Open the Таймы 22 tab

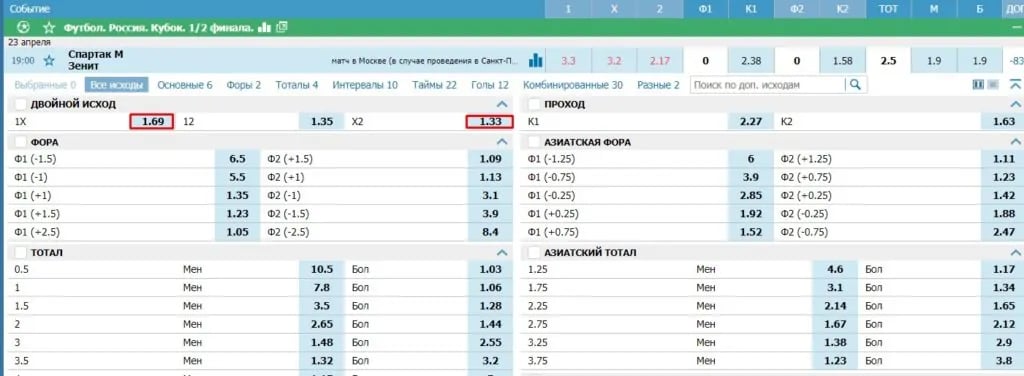pyautogui.click(x=434, y=85)
